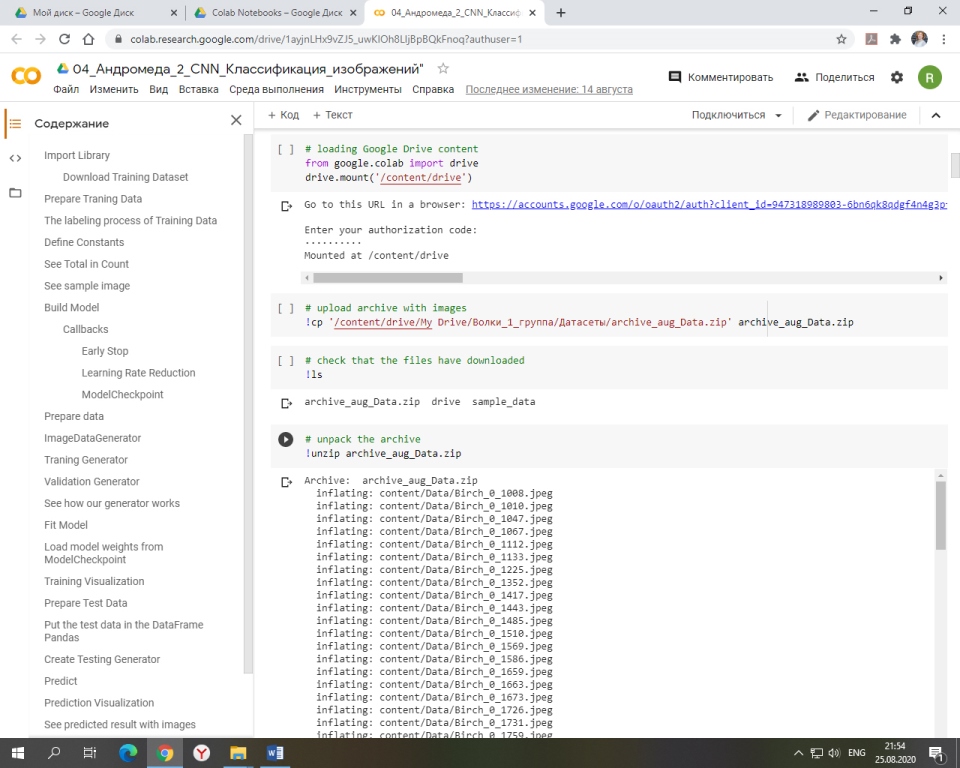Toggle run bracket of drive mount cell
Image resolution: width=960 pixels, height=768 pixels.
tap(285, 149)
